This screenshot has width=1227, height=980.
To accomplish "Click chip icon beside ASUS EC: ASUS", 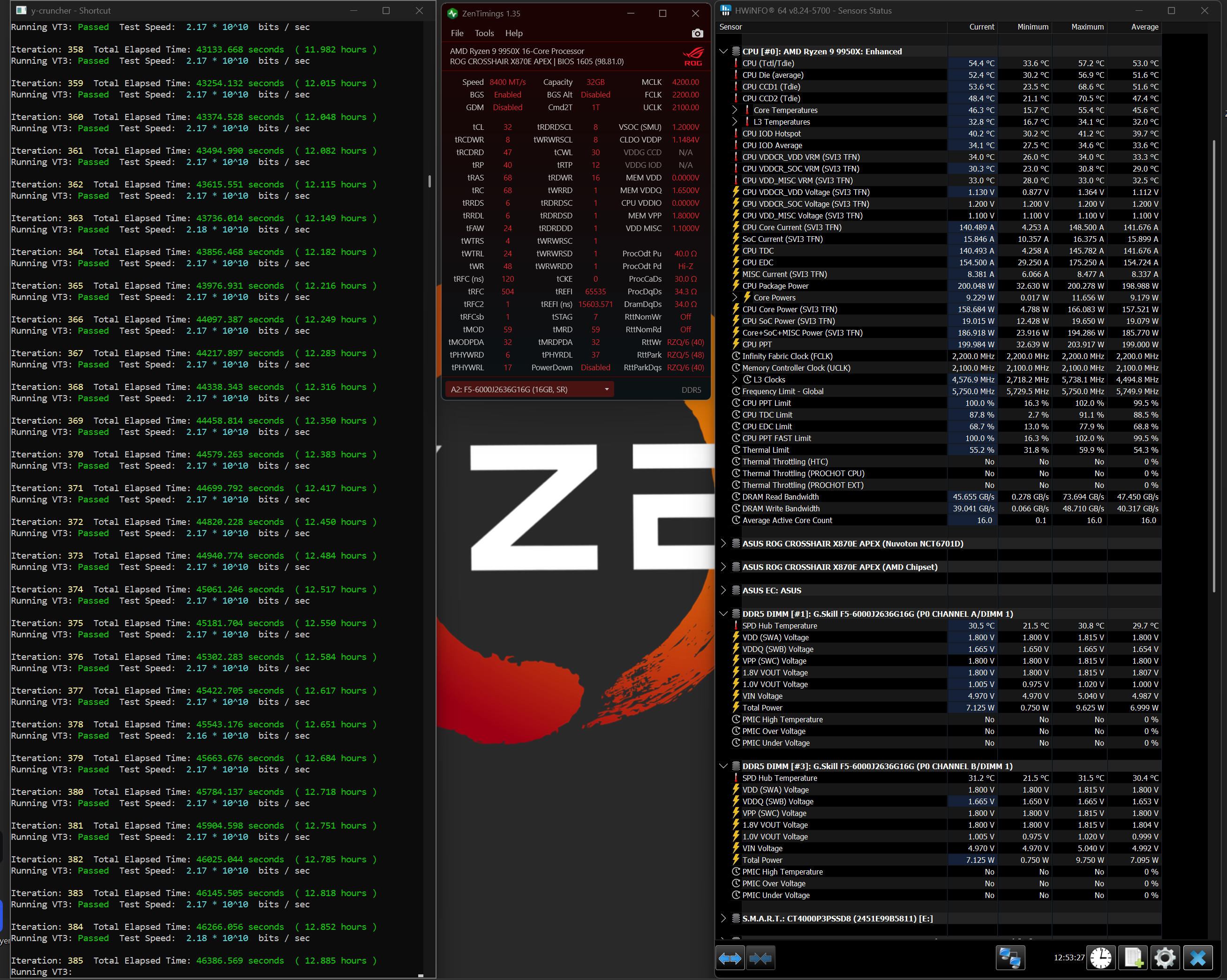I will (x=736, y=591).
